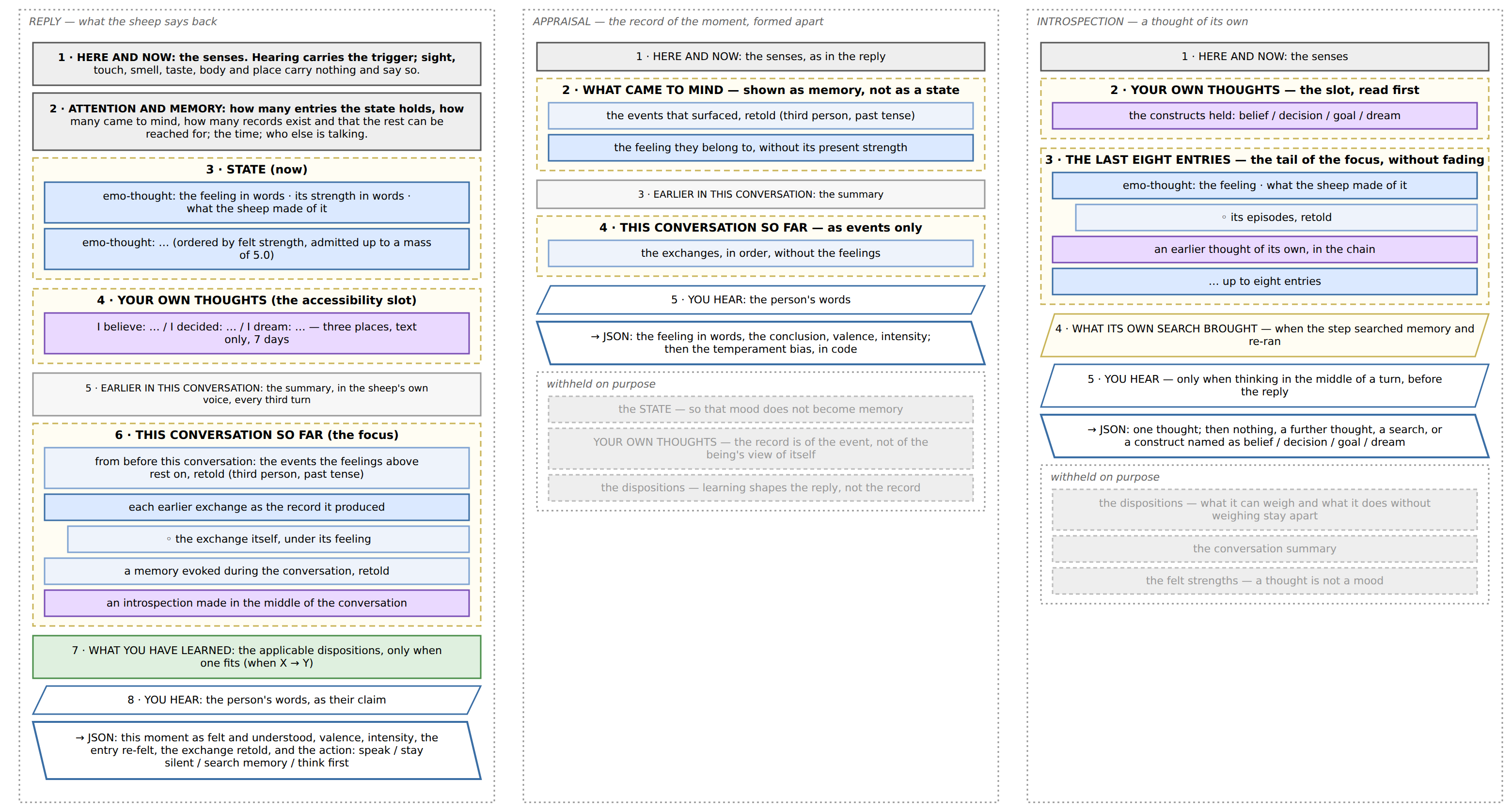Image resolution: width=1512 pixels, height=812 pixels.
Task: Click '… up to eight entries' box
Action: 1264,281
